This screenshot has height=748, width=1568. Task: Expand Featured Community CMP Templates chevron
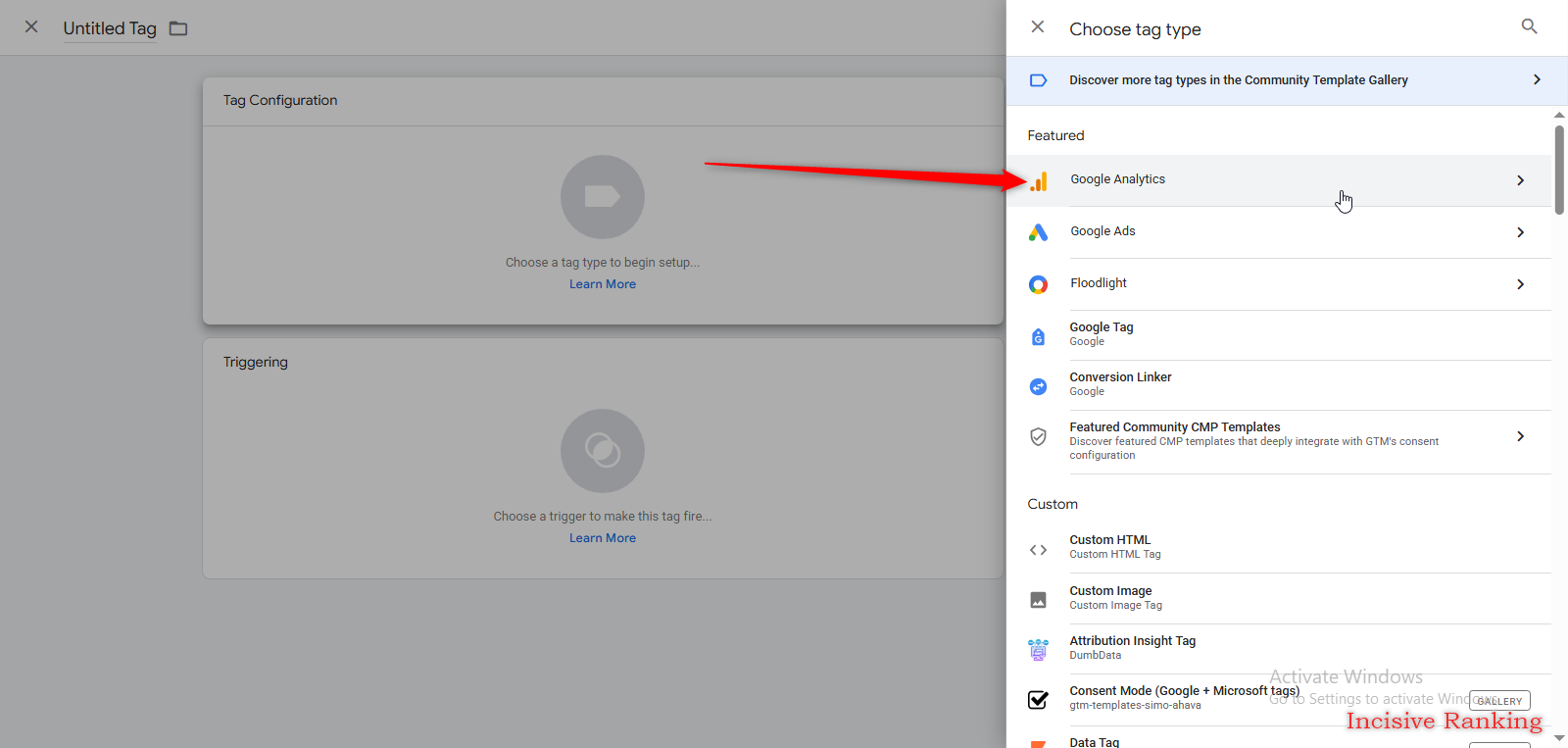point(1520,436)
